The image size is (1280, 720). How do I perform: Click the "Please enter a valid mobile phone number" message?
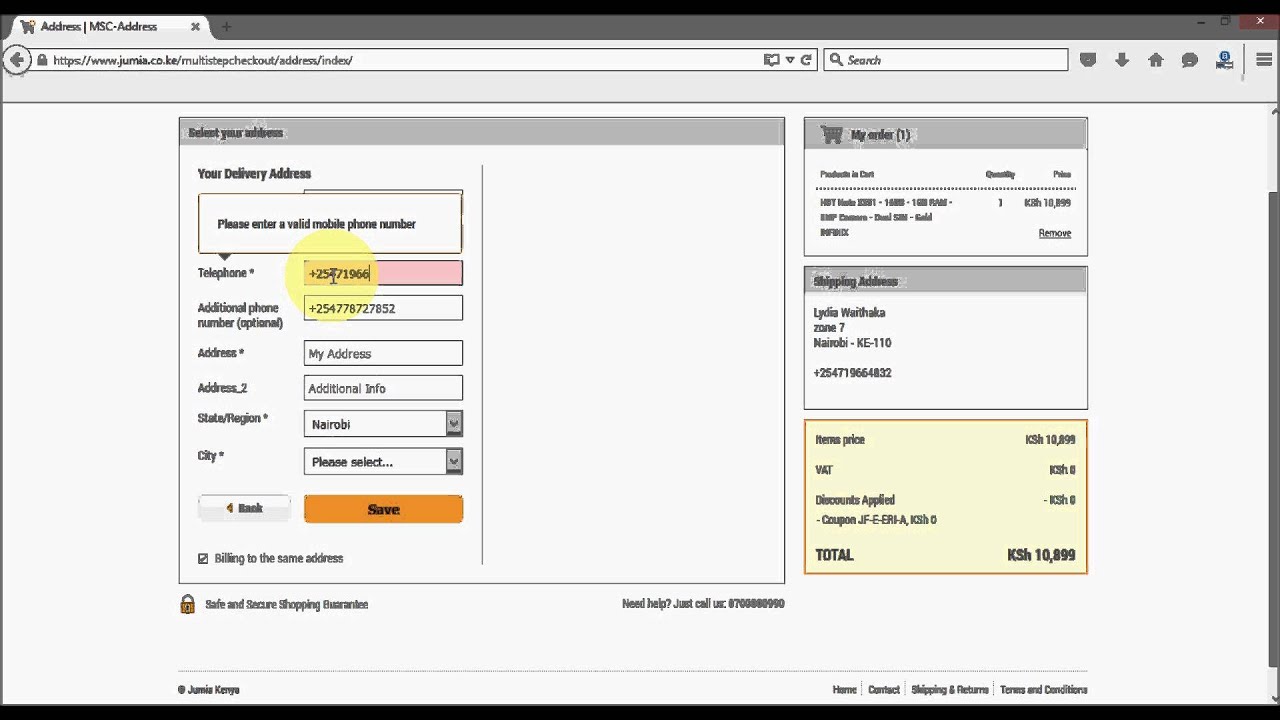click(316, 224)
